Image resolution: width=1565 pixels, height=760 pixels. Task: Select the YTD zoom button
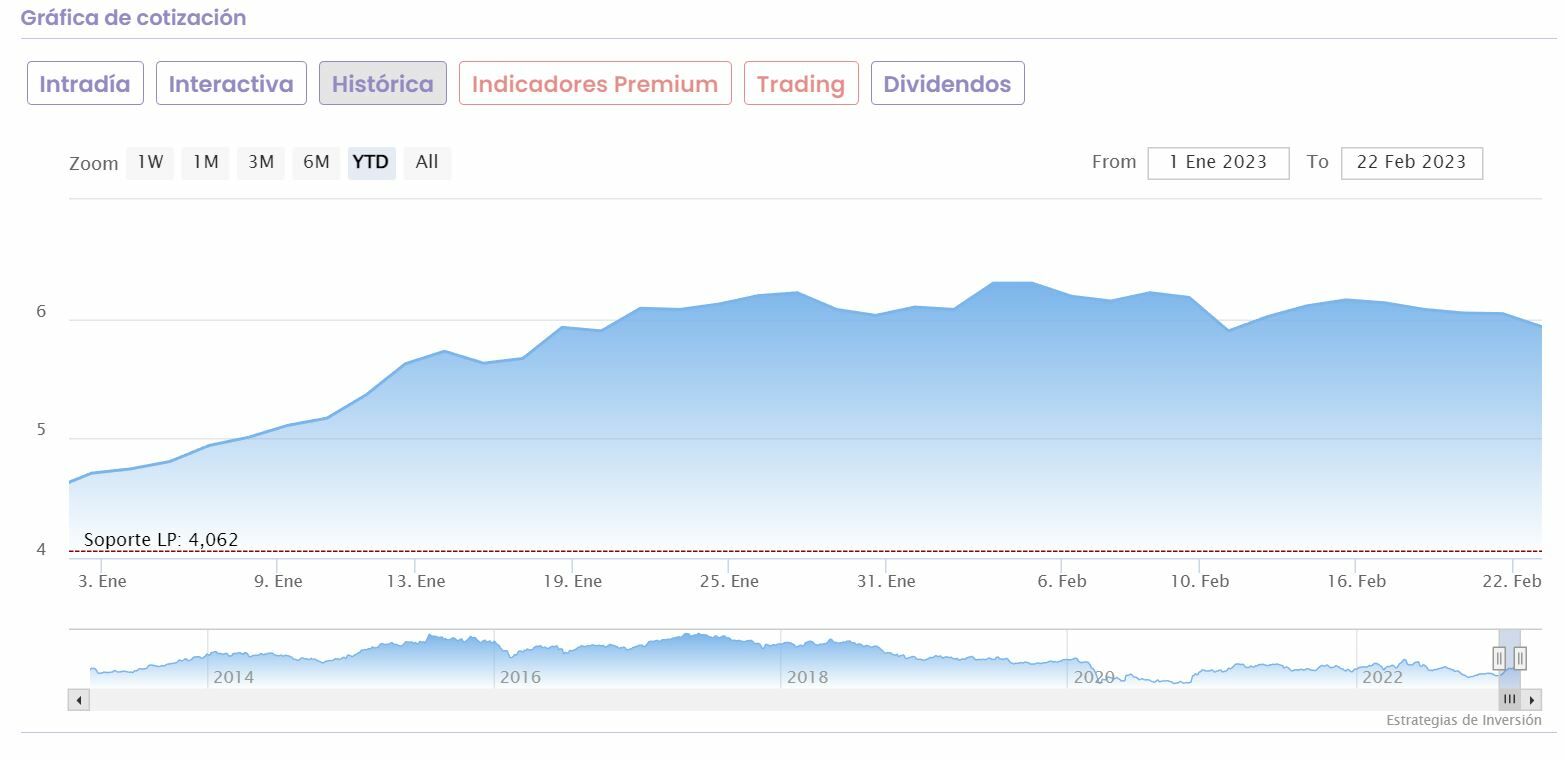(x=371, y=162)
